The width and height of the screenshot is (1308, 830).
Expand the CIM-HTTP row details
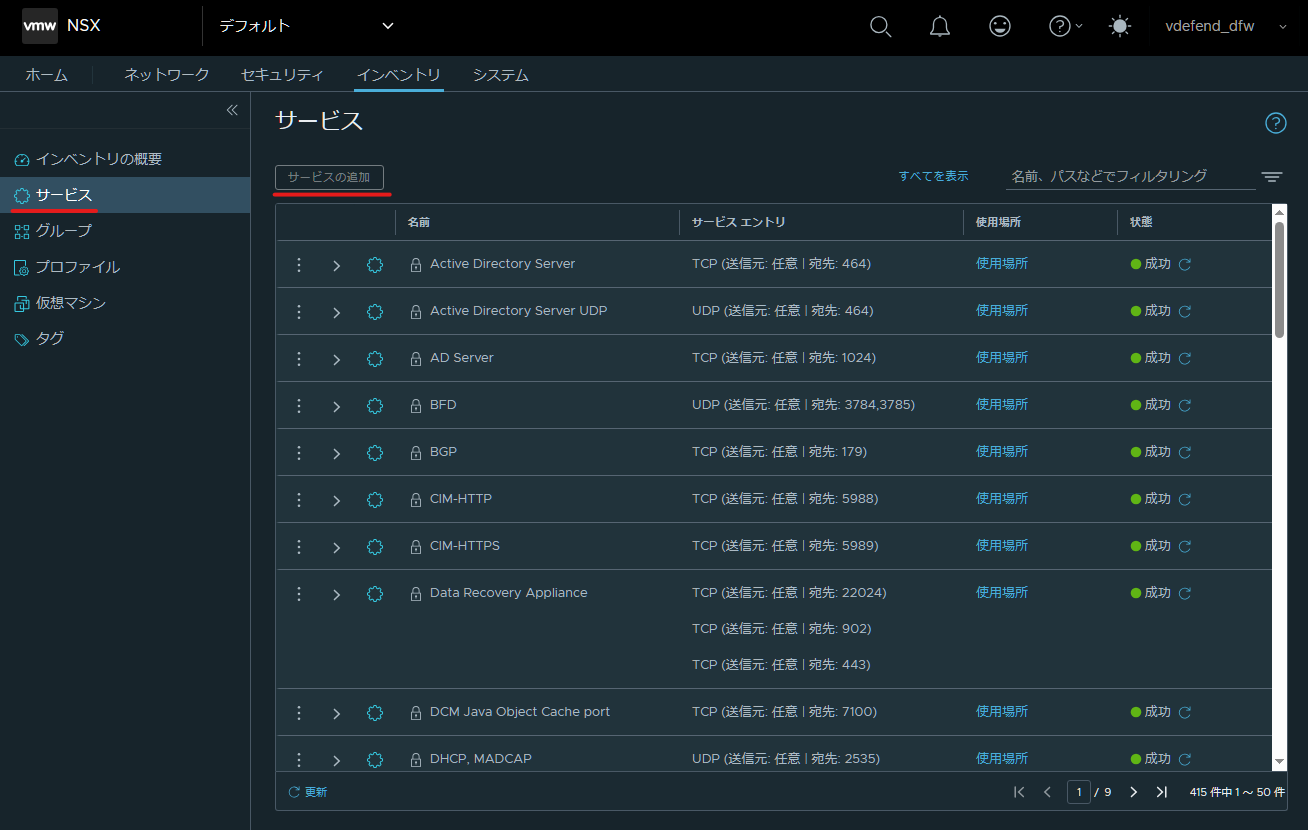tap(337, 500)
